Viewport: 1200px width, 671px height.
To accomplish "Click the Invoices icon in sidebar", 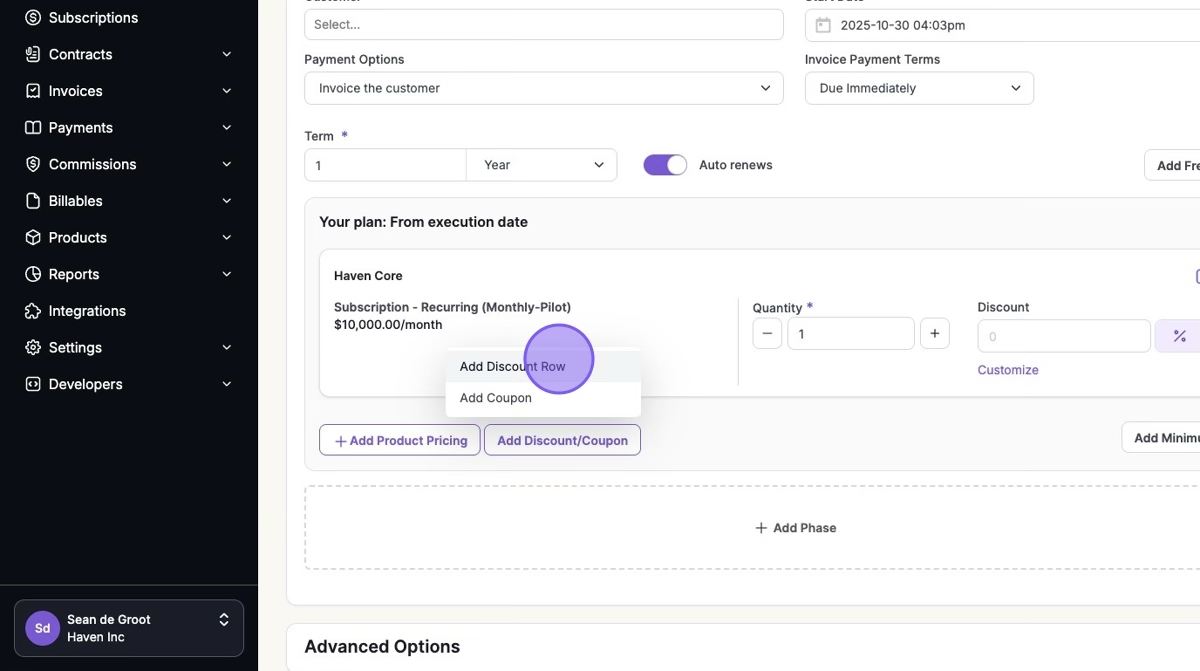I will (33, 91).
